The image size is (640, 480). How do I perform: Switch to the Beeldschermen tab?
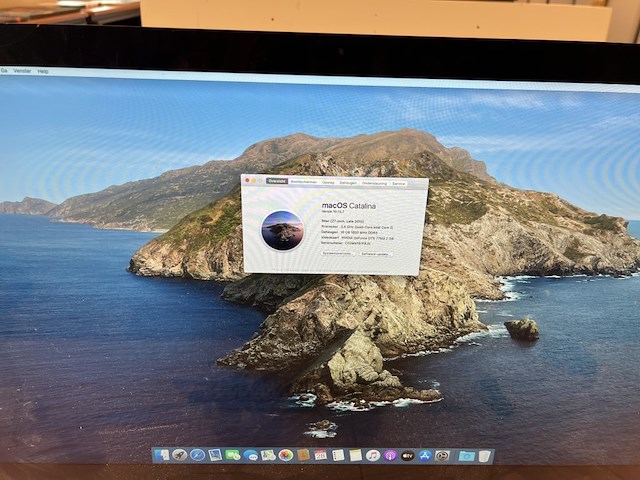303,182
